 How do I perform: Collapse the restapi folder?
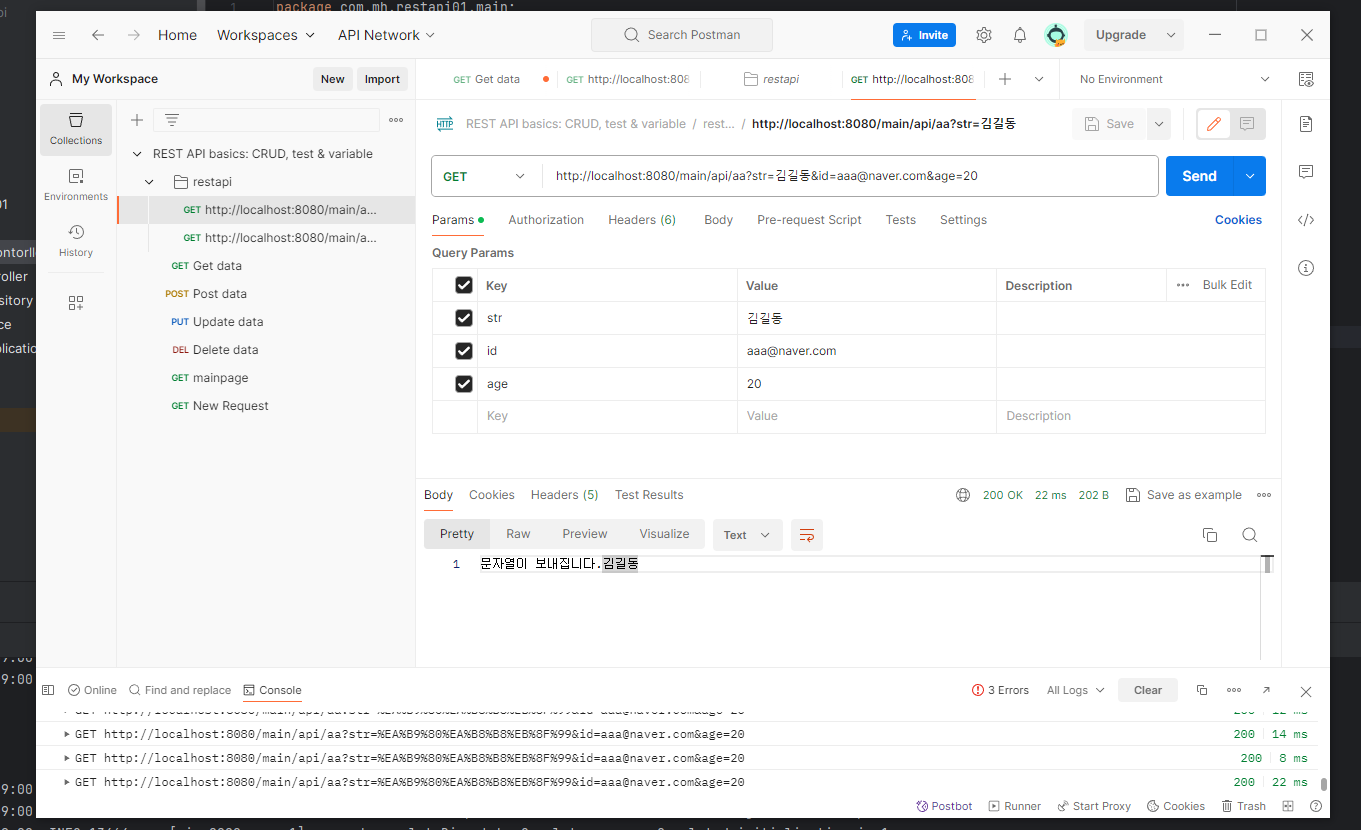coord(150,182)
